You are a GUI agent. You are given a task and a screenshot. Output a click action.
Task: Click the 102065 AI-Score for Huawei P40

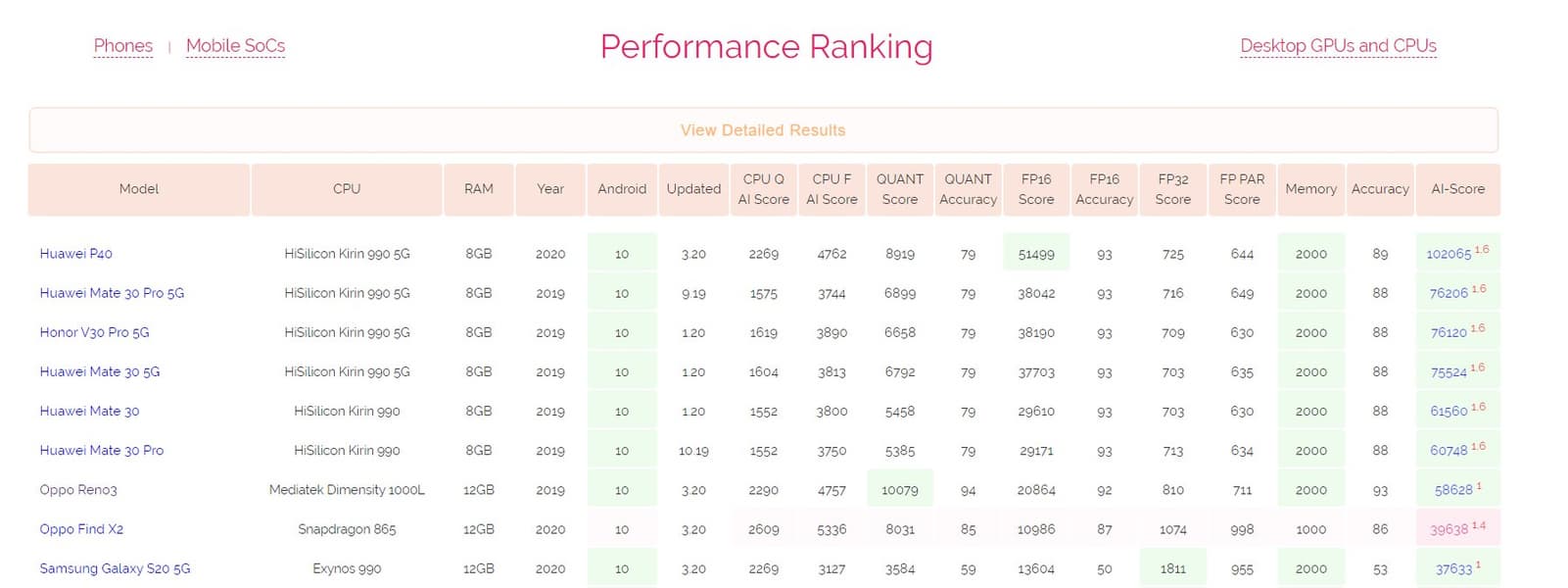[1449, 254]
